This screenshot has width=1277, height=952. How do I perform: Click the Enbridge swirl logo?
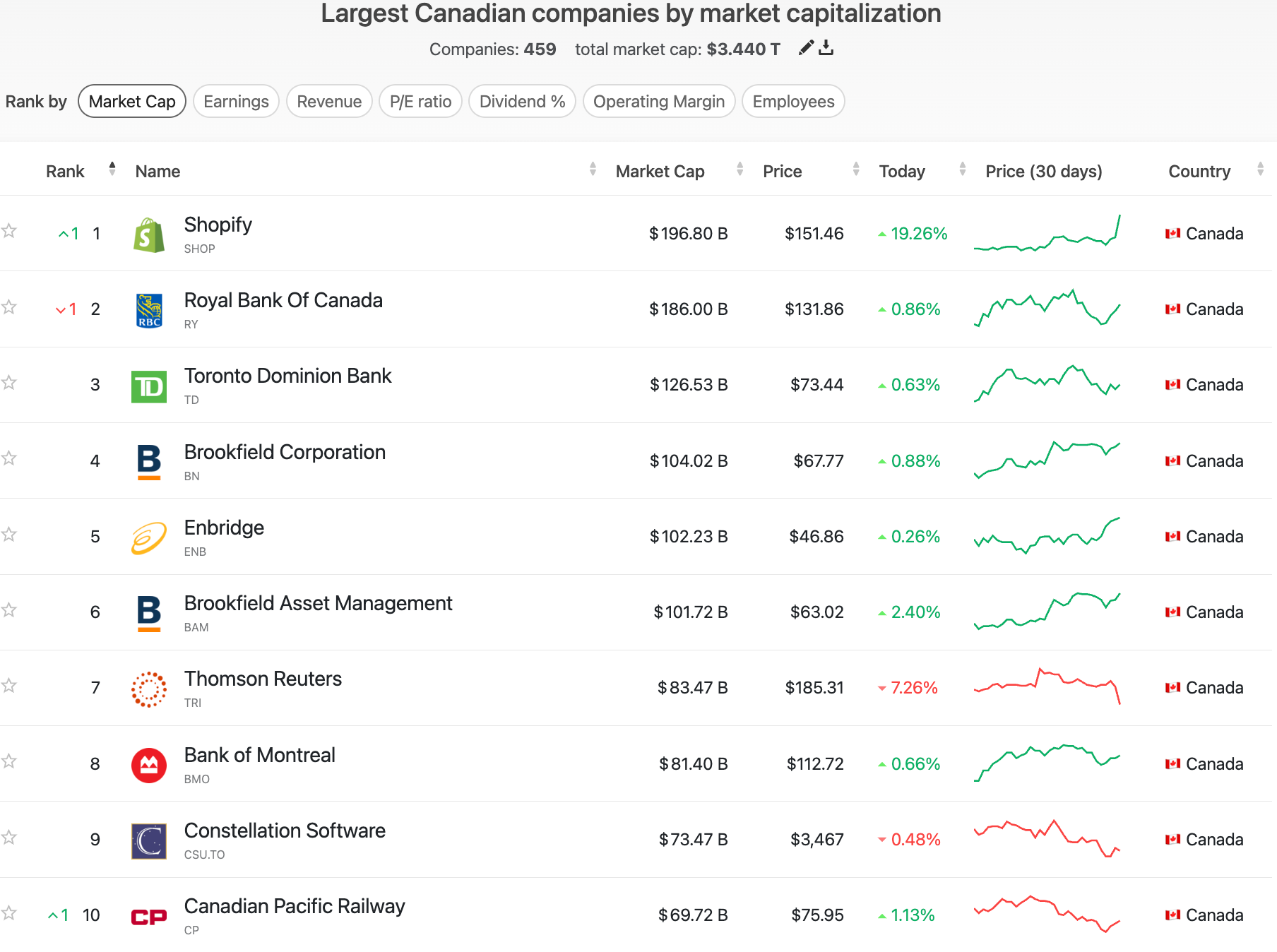click(x=149, y=538)
